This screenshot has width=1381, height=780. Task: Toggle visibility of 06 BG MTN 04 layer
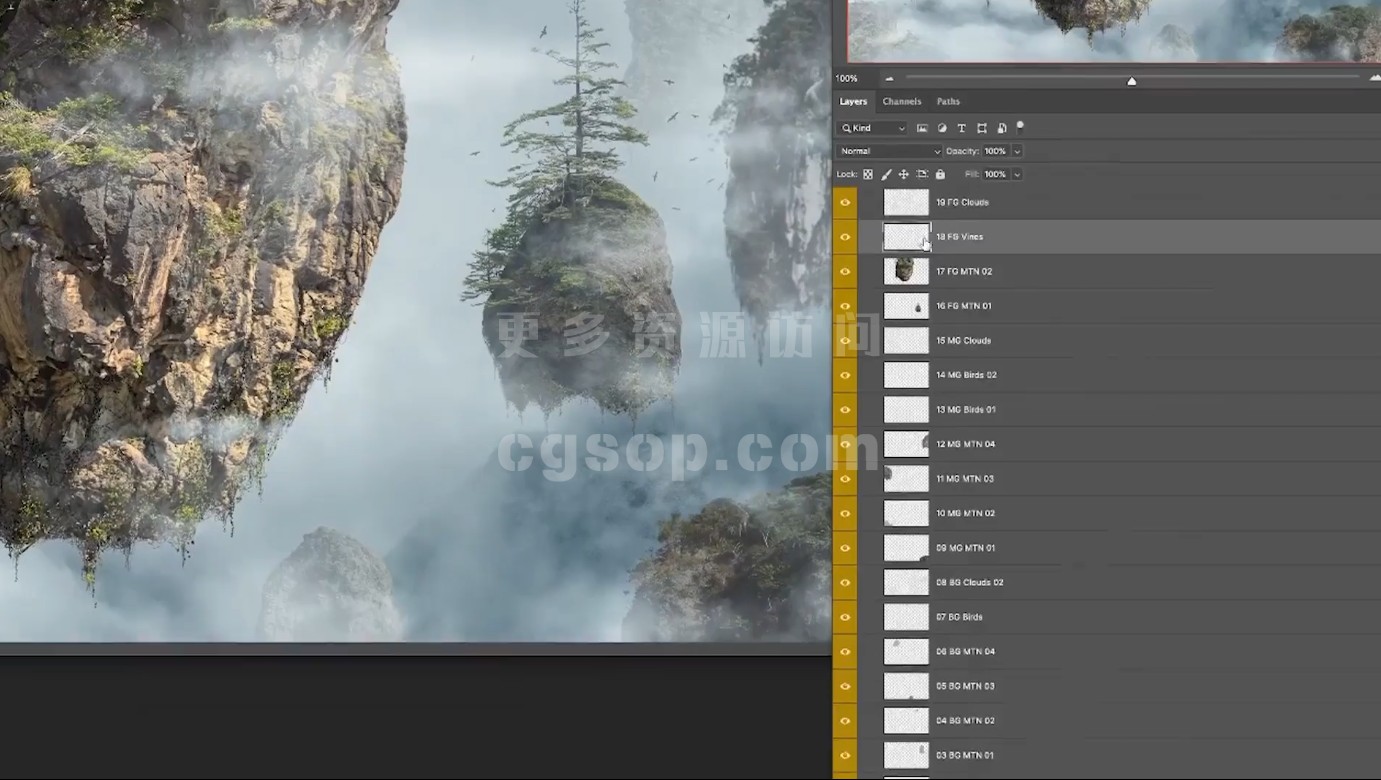(x=845, y=652)
